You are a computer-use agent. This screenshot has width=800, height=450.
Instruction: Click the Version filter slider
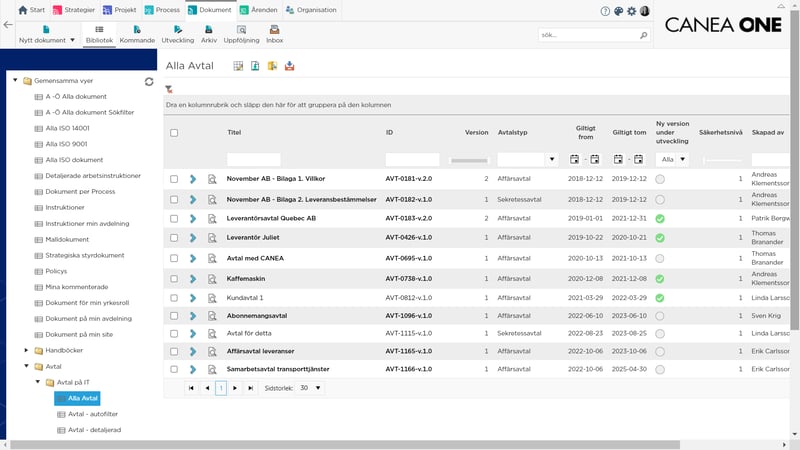pos(469,161)
